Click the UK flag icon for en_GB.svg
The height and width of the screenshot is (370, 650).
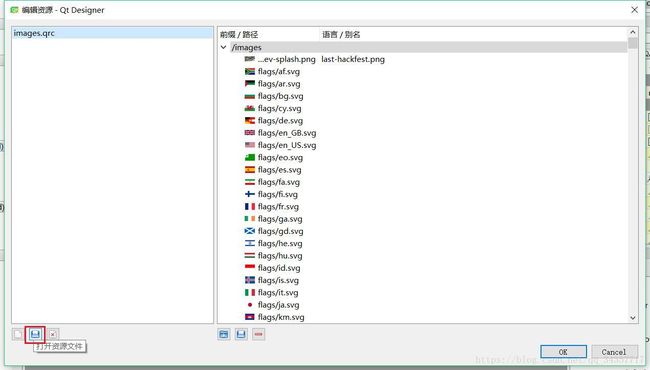(x=250, y=133)
